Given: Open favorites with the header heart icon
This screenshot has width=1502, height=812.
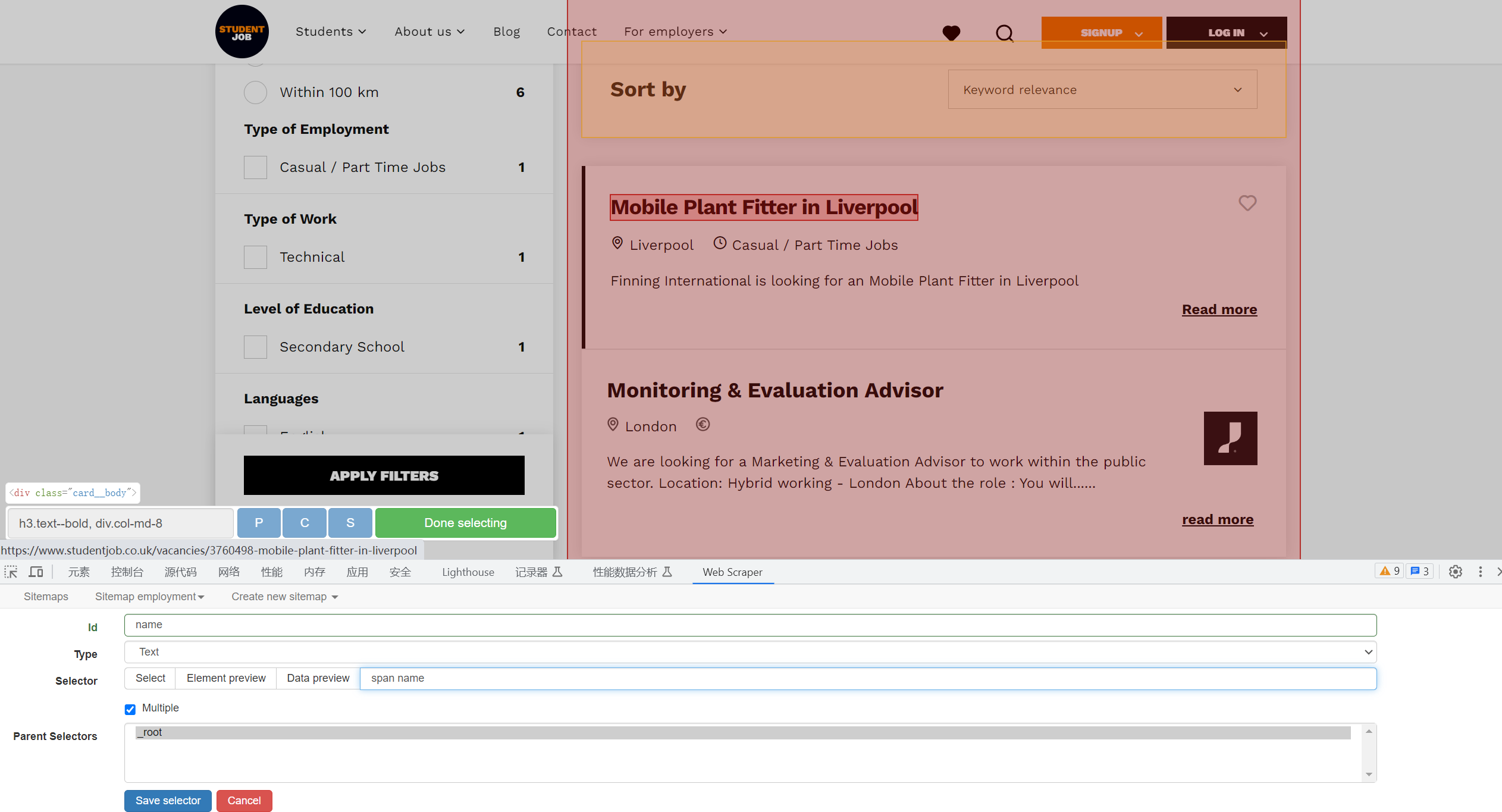Looking at the screenshot, I should click(x=951, y=33).
